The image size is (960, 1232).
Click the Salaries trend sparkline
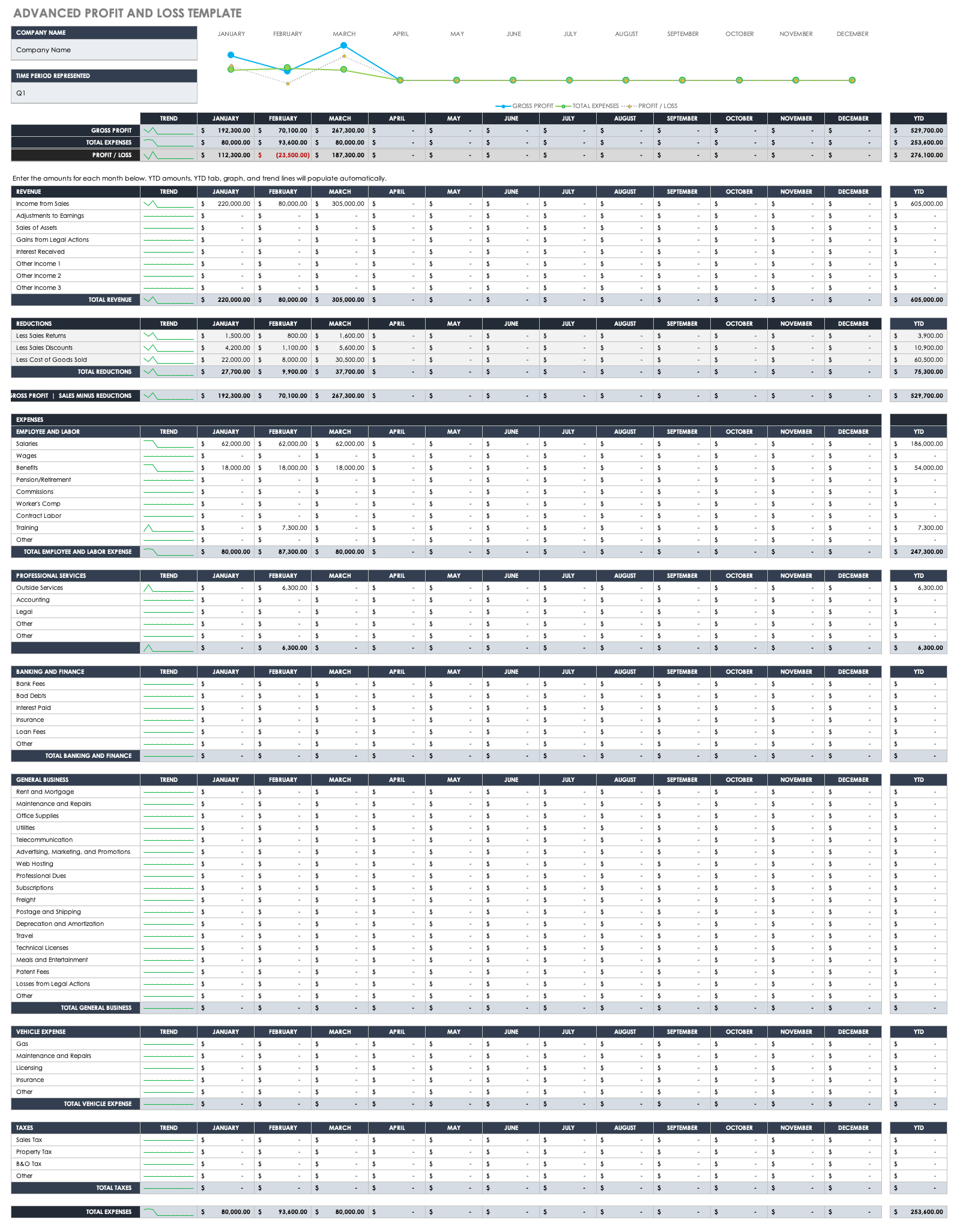[x=169, y=443]
